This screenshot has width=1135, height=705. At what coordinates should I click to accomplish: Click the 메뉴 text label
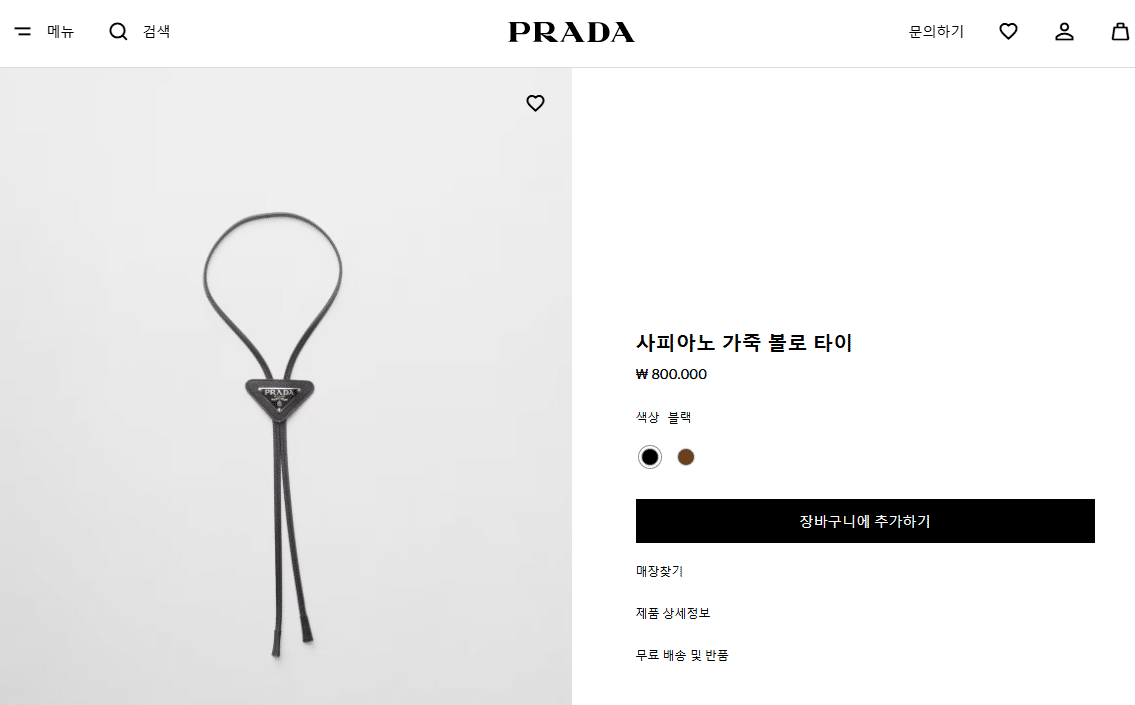tap(61, 31)
